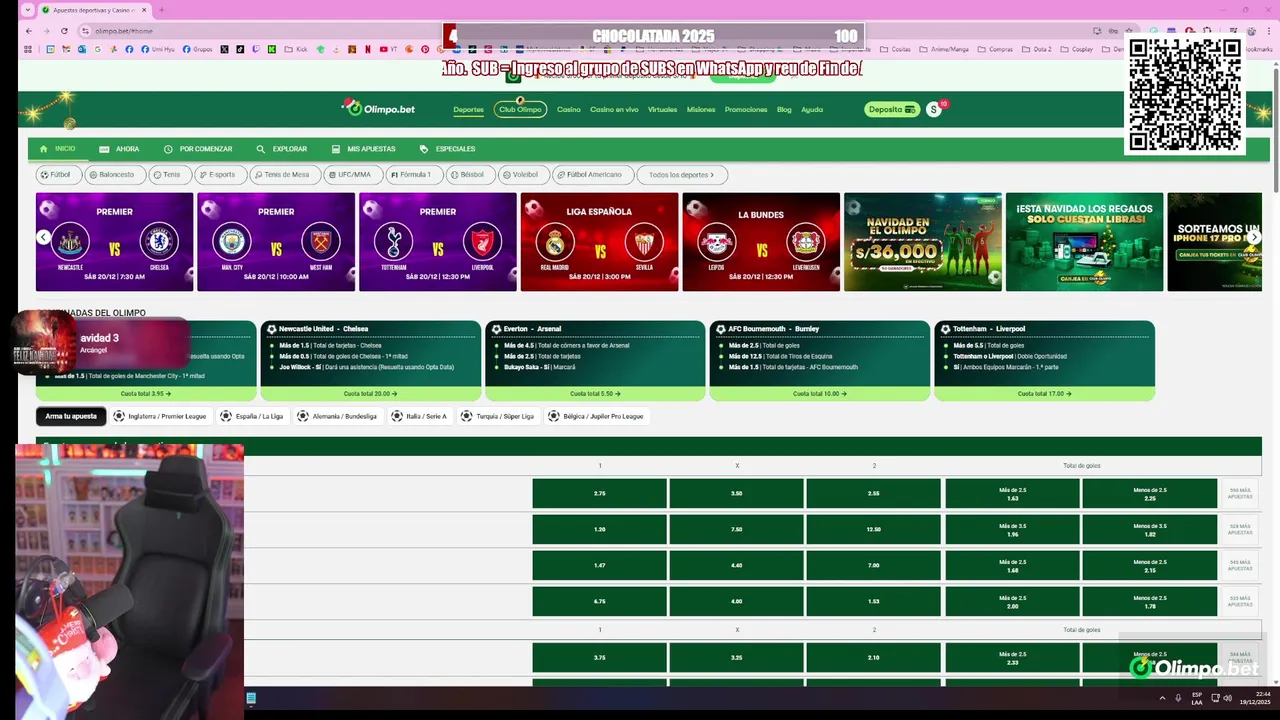
Task: Open Club Olimpo section
Action: pos(520,109)
